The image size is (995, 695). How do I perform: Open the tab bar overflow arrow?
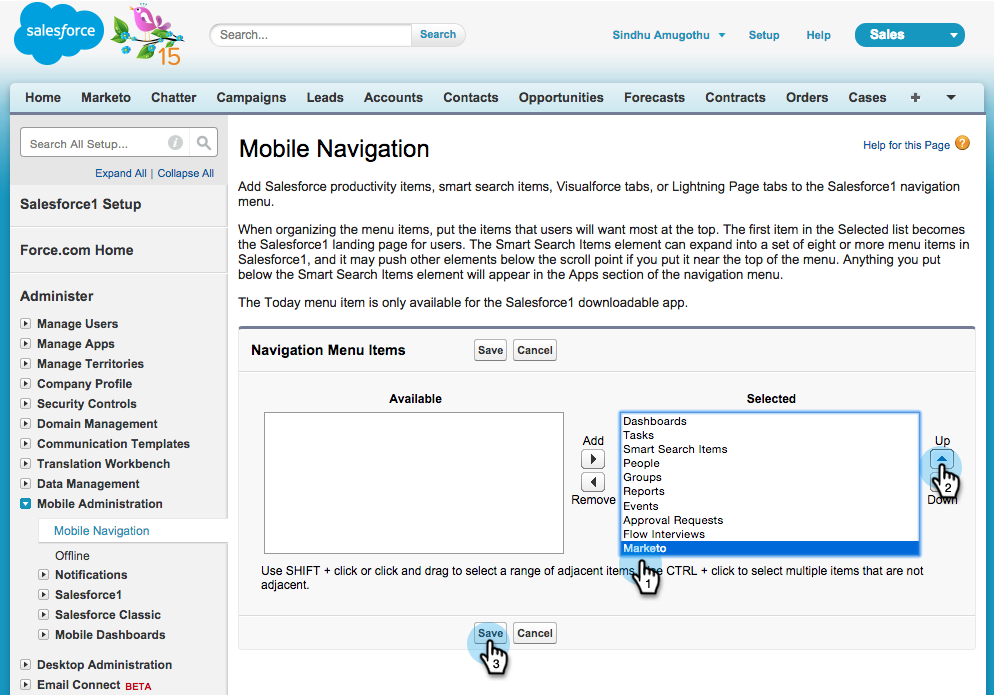click(951, 98)
